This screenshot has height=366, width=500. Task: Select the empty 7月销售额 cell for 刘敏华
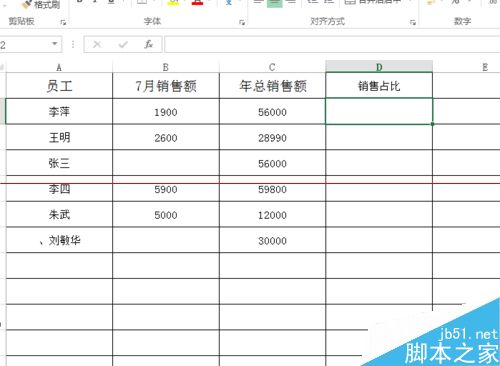click(166, 240)
